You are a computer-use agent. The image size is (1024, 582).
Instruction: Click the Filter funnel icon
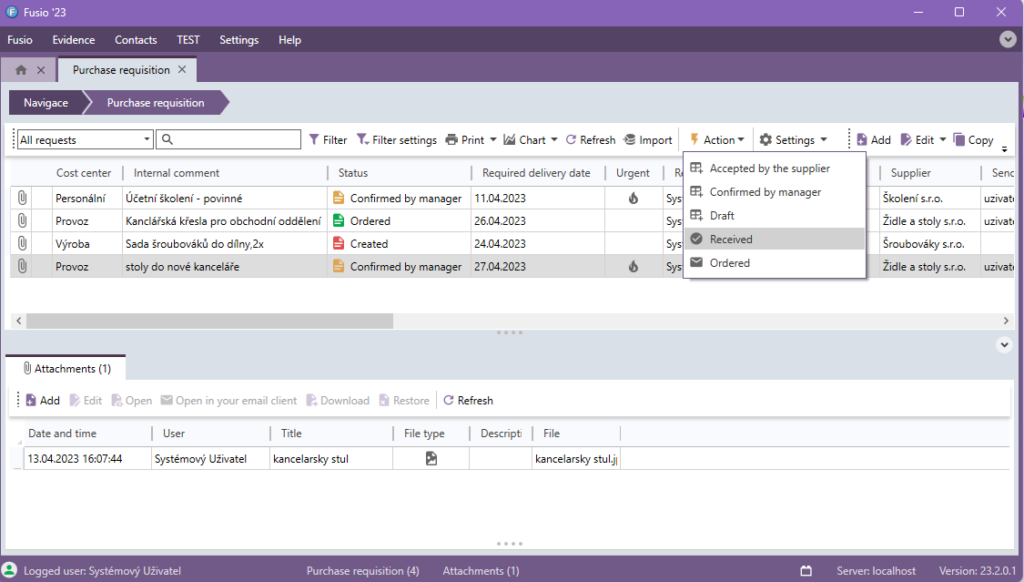314,140
